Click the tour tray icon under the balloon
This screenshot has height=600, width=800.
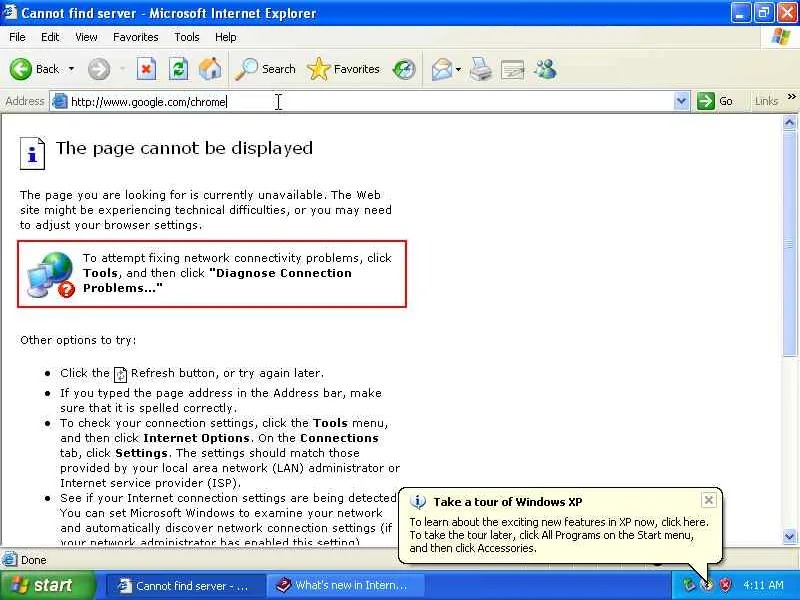[707, 585]
